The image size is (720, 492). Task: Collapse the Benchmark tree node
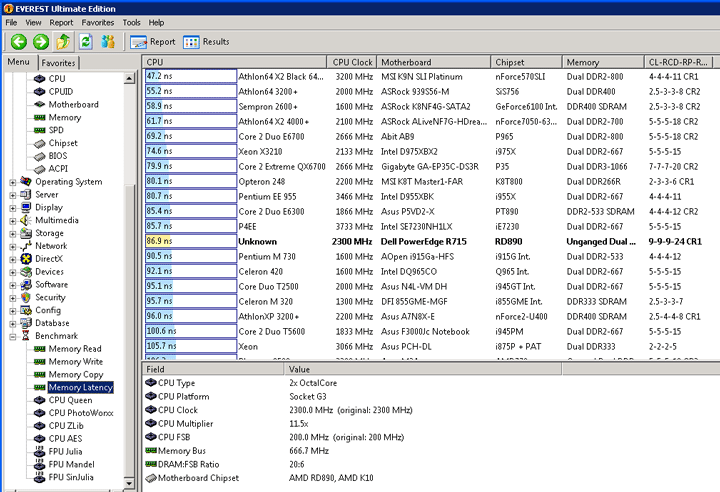[13, 337]
